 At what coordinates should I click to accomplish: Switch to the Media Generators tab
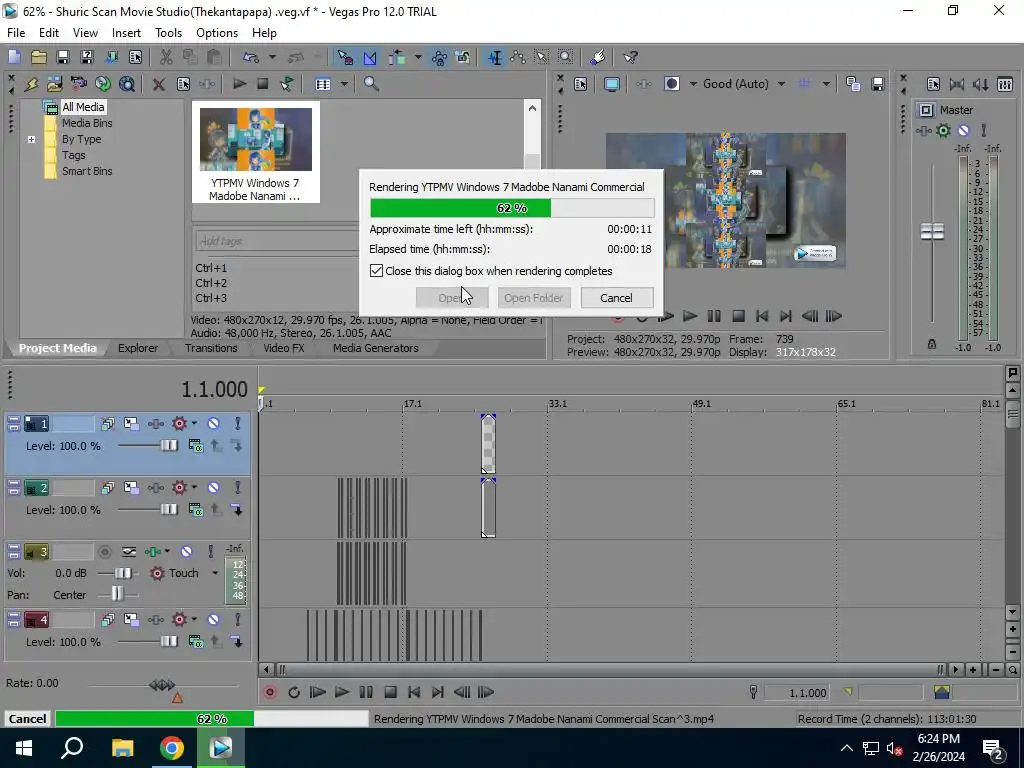tap(376, 348)
